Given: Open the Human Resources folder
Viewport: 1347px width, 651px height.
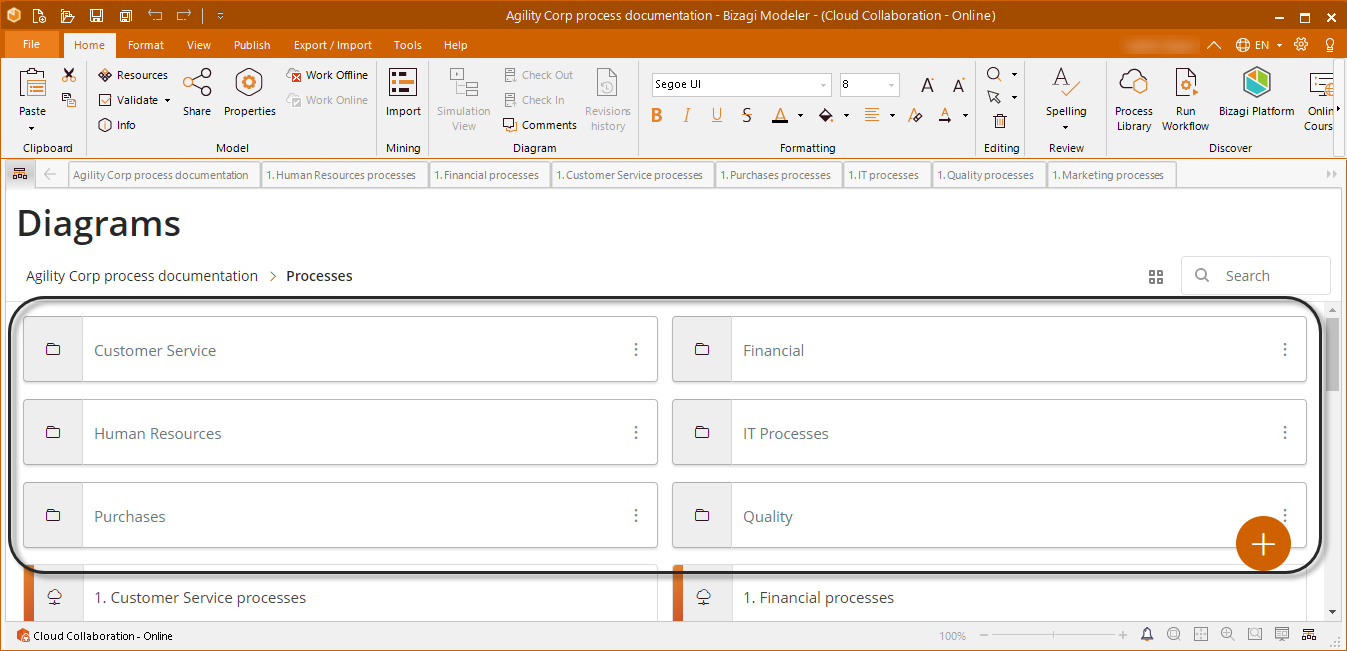Looking at the screenshot, I should tap(340, 432).
